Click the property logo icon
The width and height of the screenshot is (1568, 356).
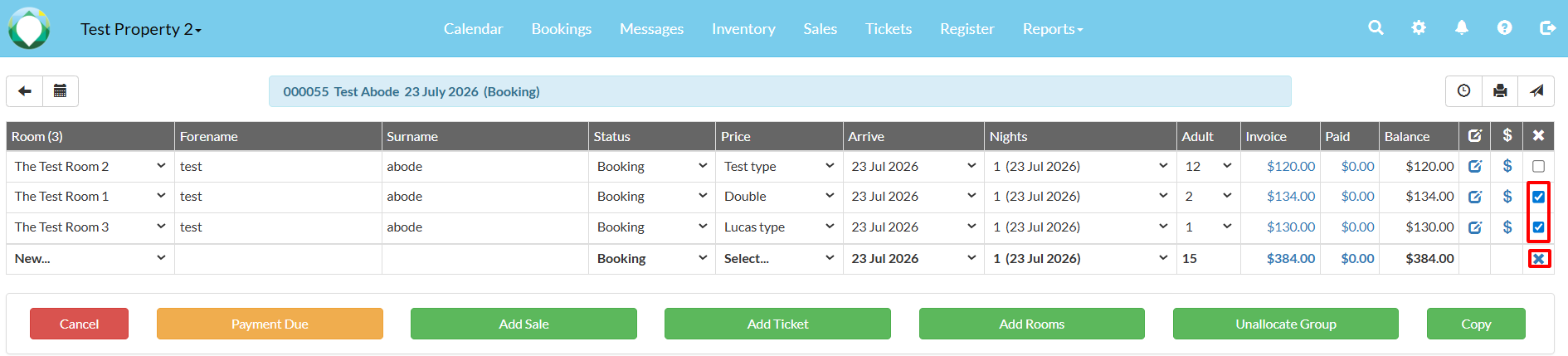pos(29,28)
